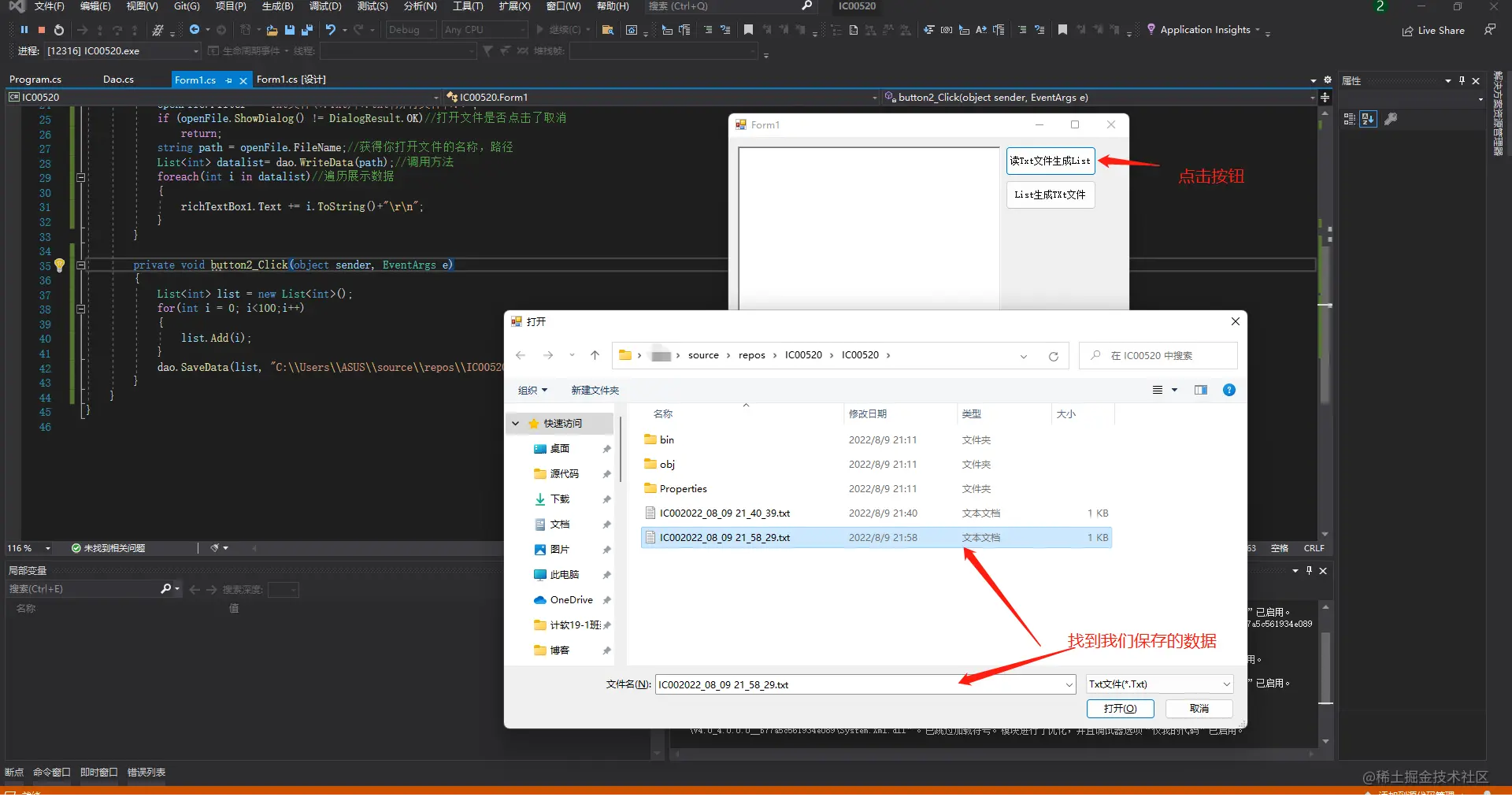Open the Git(G) menu
The image size is (1512, 808).
tap(187, 6)
